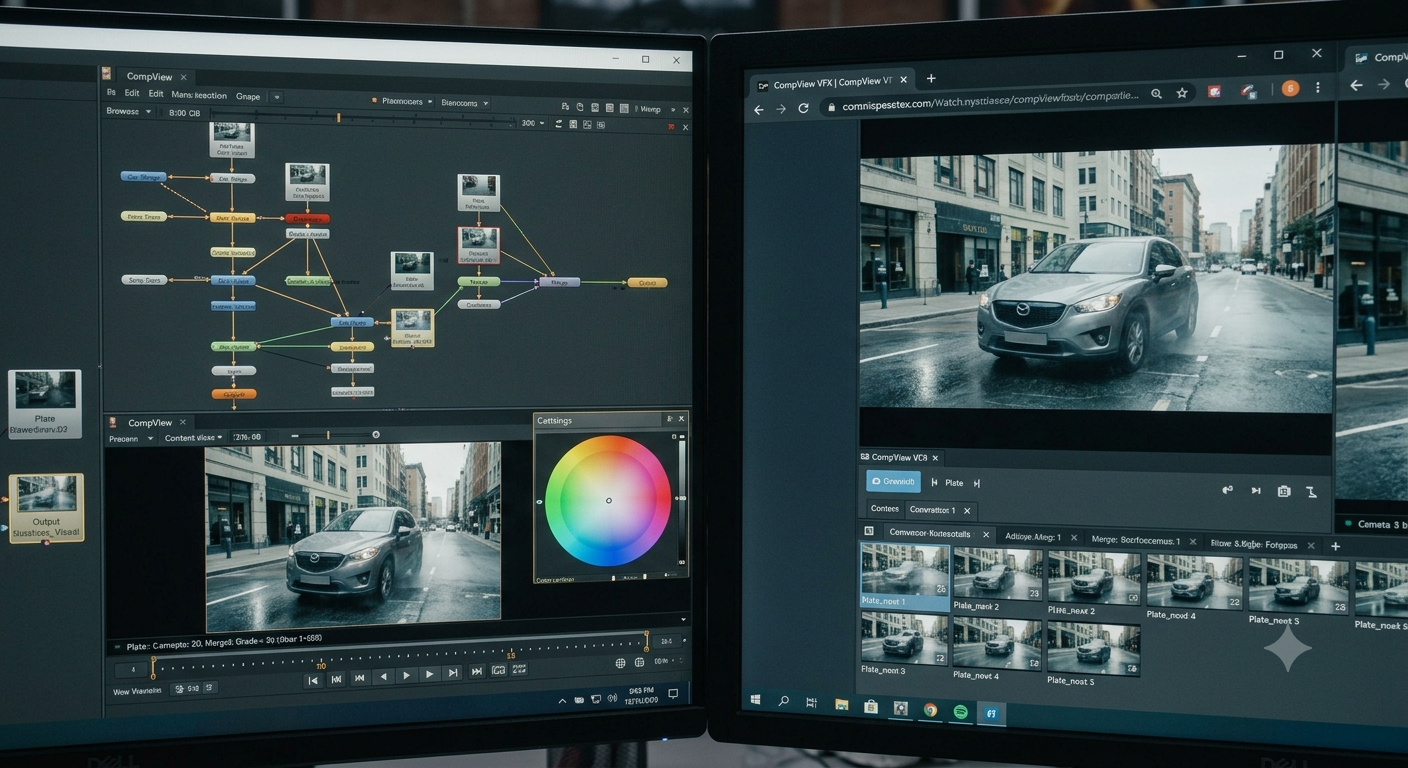Open taskbar search

tap(783, 702)
